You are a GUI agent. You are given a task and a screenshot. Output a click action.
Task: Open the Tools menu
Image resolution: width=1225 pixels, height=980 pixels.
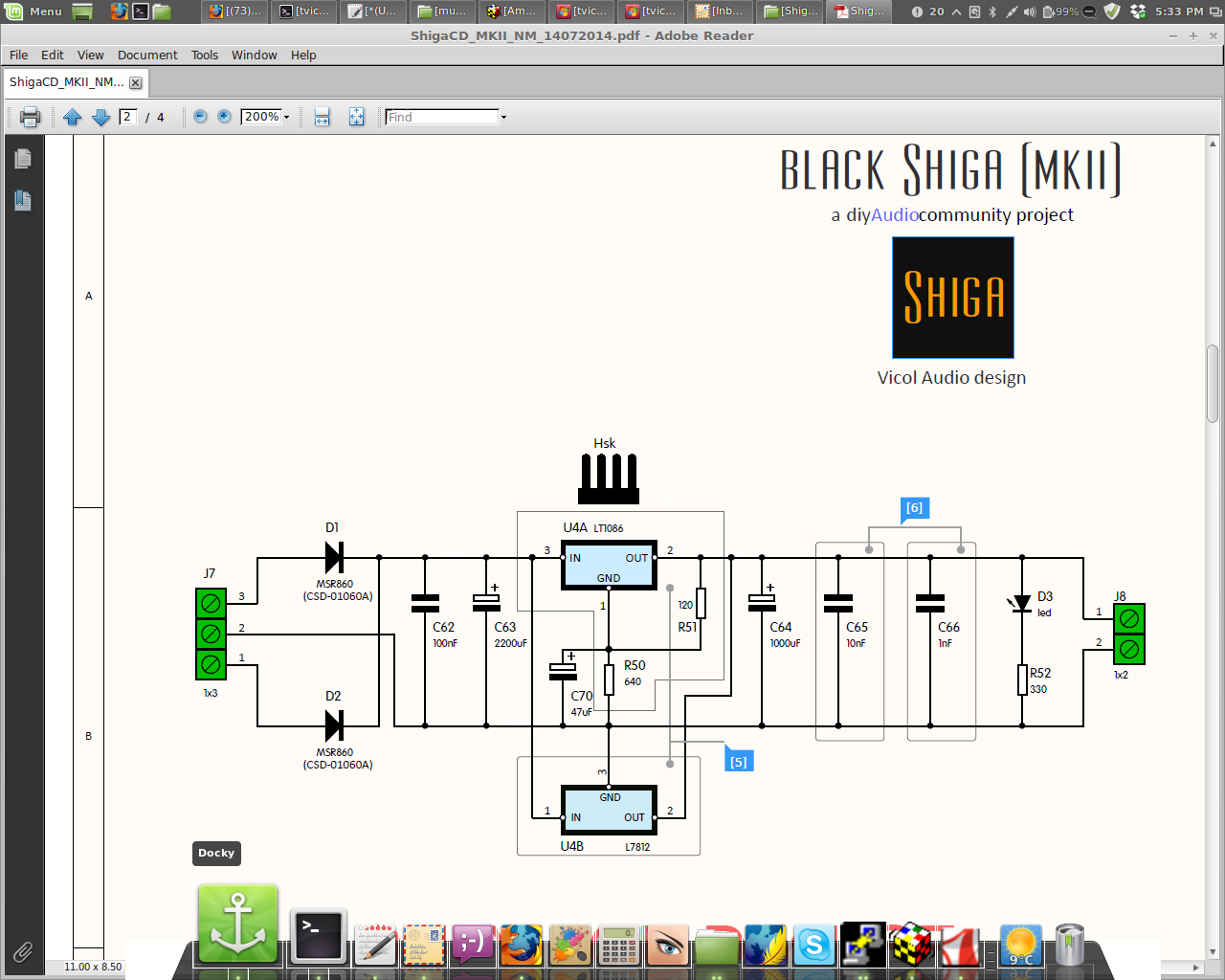tap(205, 55)
